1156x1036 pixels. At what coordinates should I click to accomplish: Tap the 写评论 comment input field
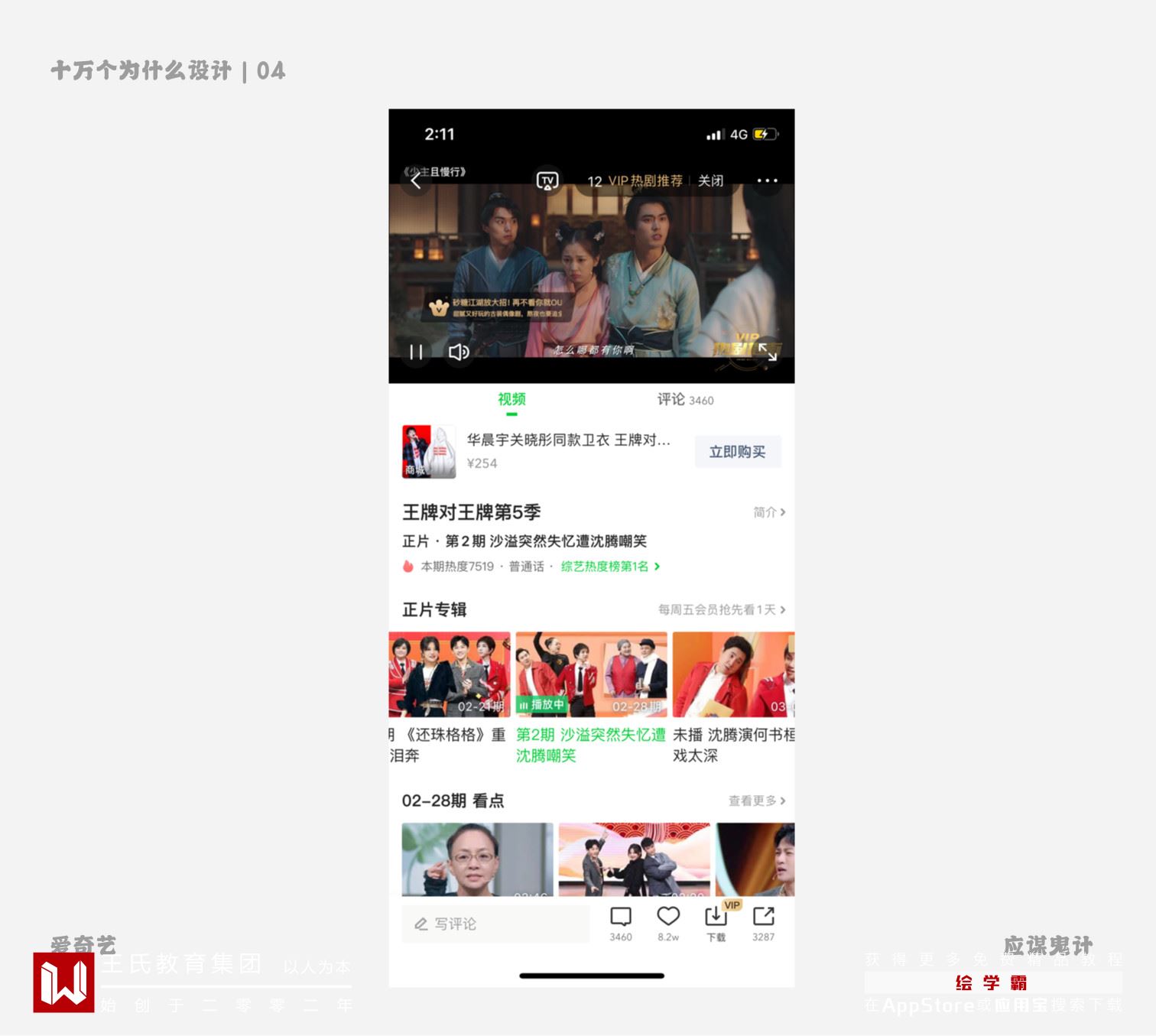(x=496, y=924)
